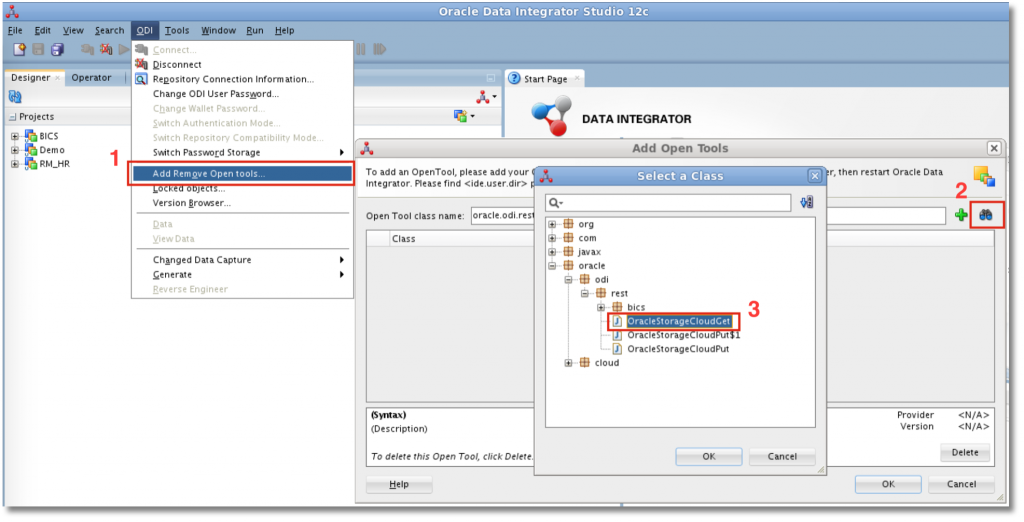The width and height of the screenshot is (1024, 522).
Task: Collapse the oracle package node
Action: (x=552, y=266)
